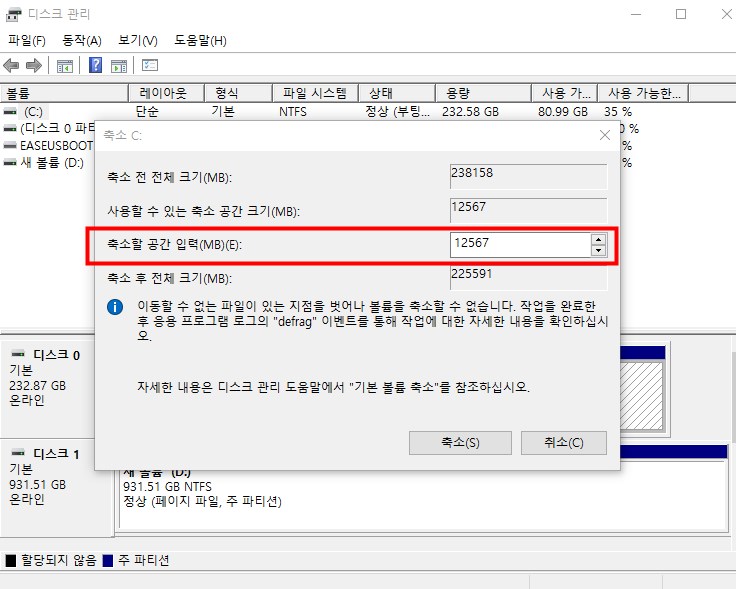Click the 디스크 1 disk icon
This screenshot has height=589, width=736.
(18, 452)
